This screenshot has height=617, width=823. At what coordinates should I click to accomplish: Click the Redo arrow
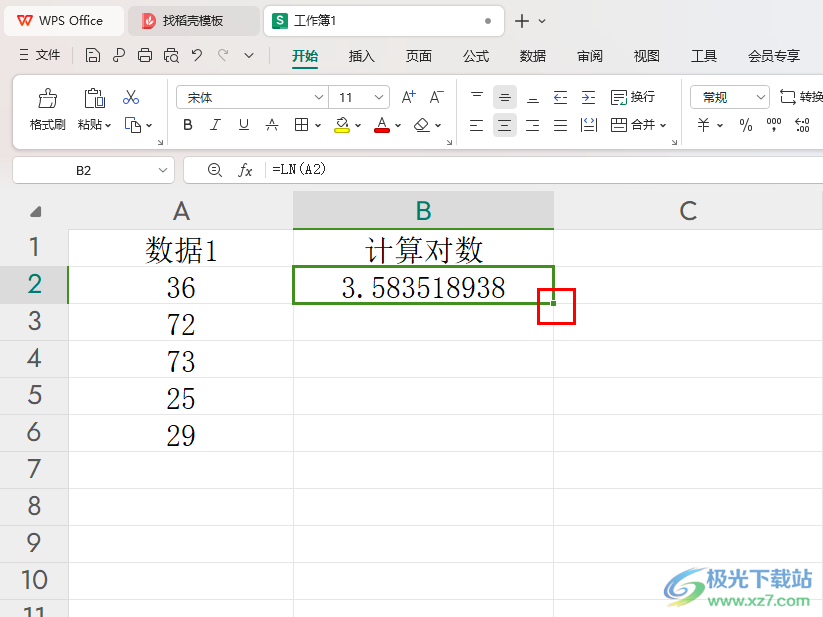coord(223,55)
